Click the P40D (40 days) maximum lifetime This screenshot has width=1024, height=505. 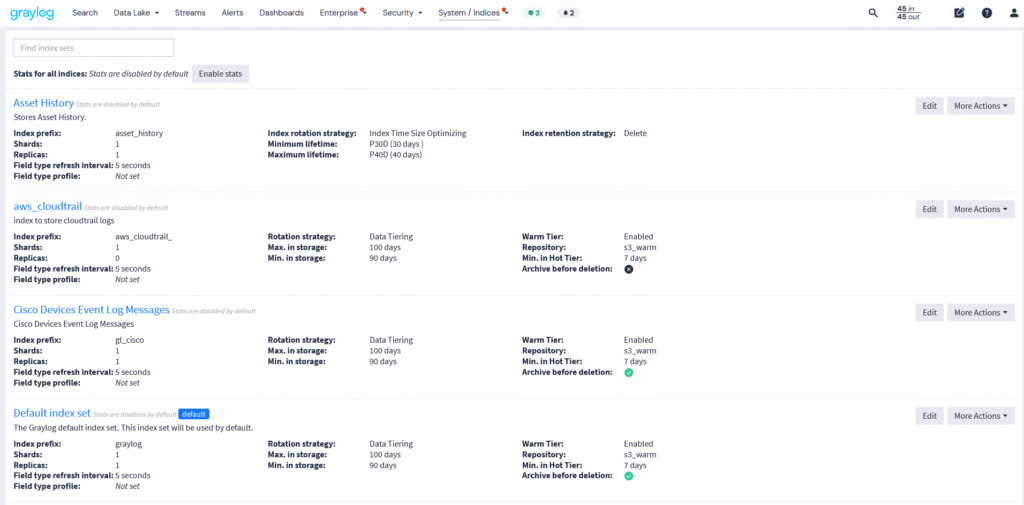[x=396, y=155]
